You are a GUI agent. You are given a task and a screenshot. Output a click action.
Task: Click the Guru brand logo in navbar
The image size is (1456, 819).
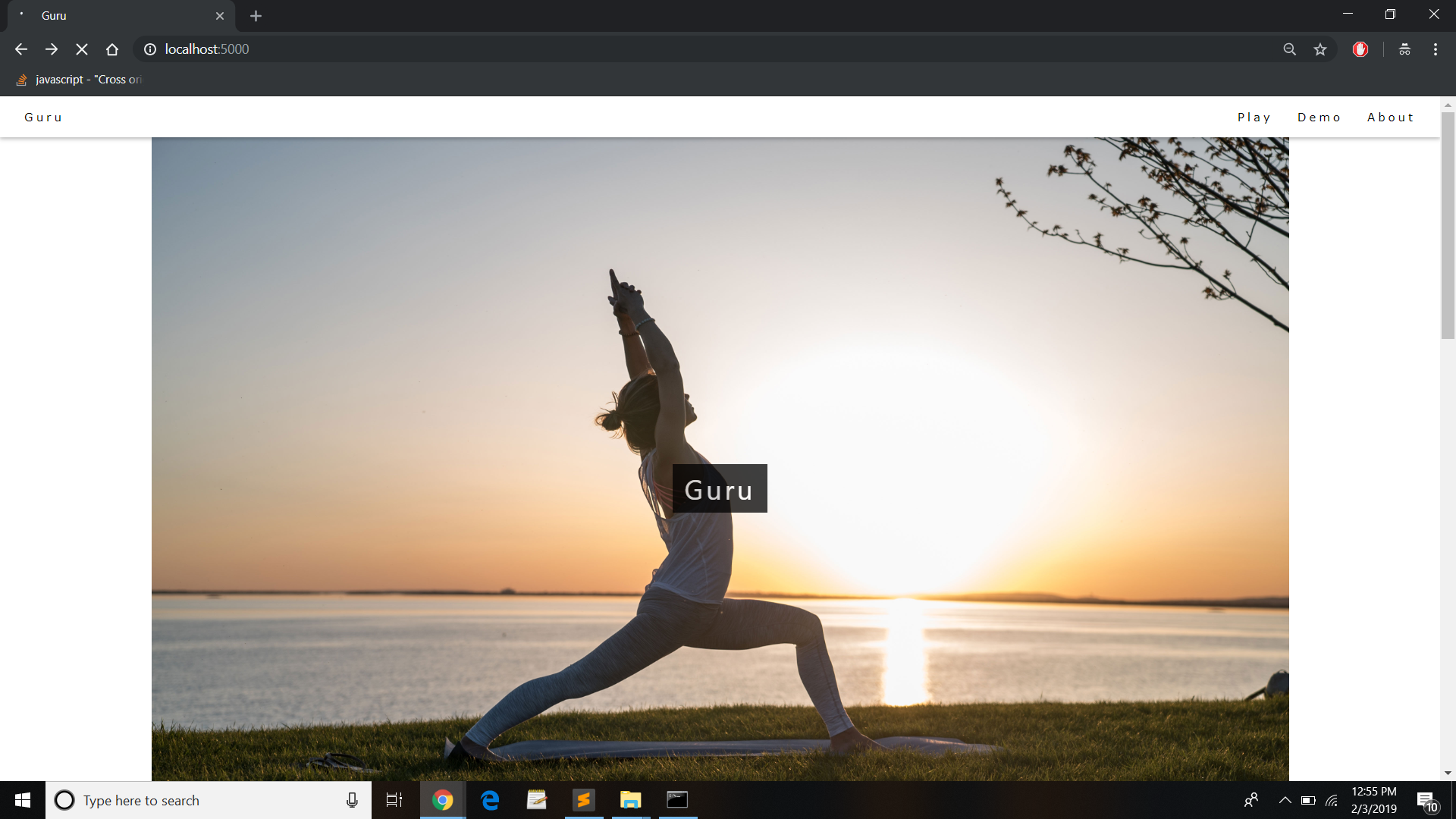[43, 118]
